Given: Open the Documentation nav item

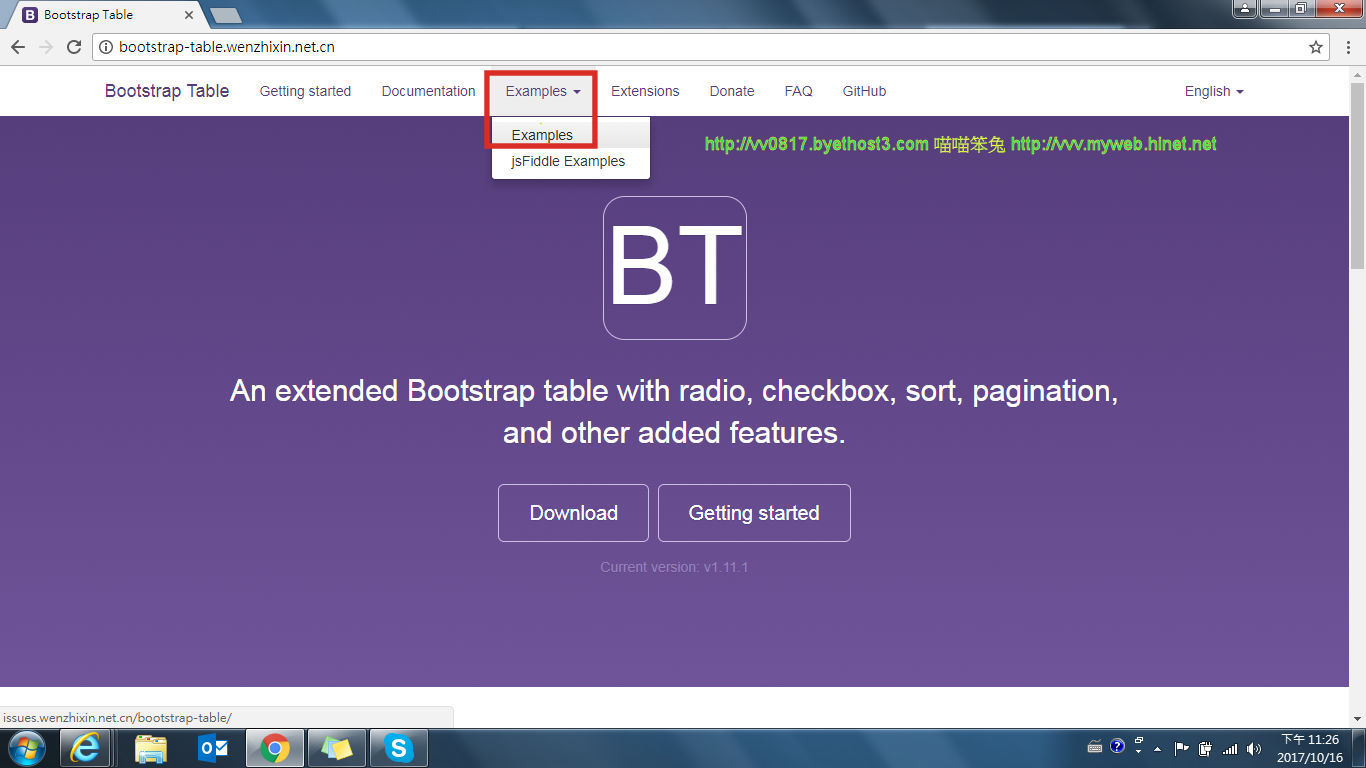Looking at the screenshot, I should tap(428, 91).
